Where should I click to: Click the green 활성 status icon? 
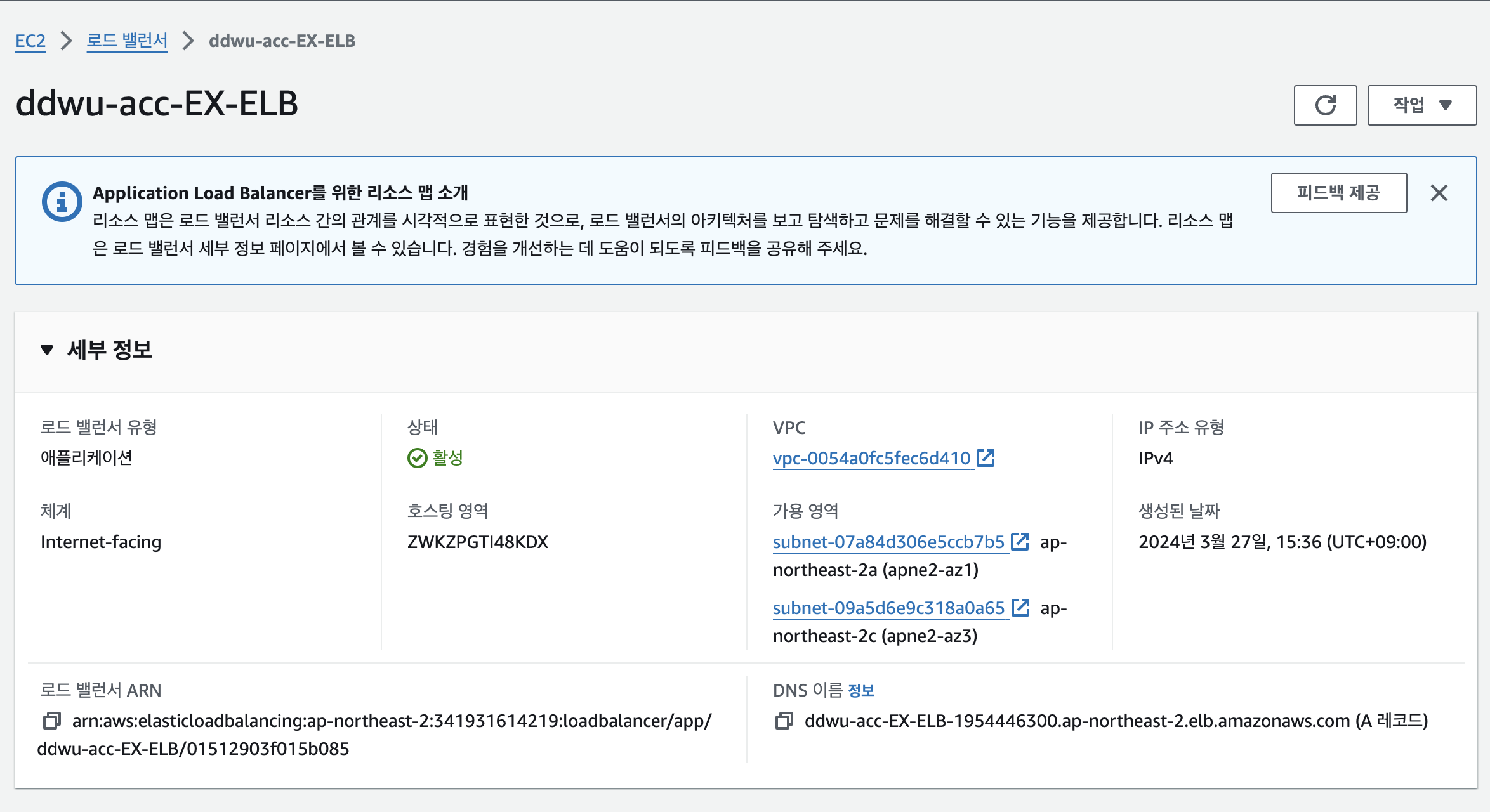(x=417, y=458)
